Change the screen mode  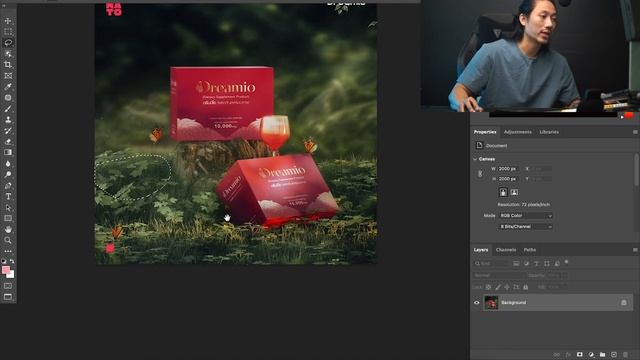coord(8,297)
